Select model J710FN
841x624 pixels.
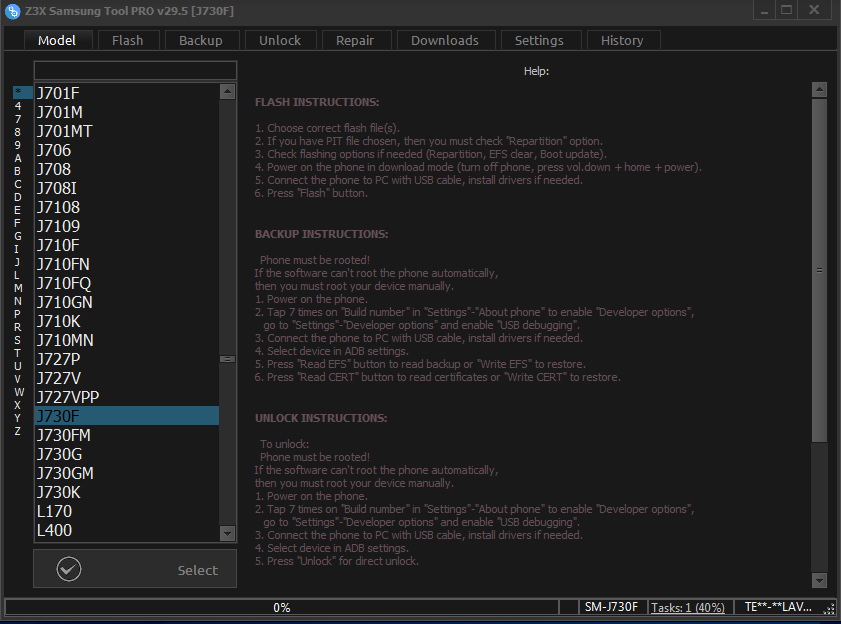click(127, 265)
